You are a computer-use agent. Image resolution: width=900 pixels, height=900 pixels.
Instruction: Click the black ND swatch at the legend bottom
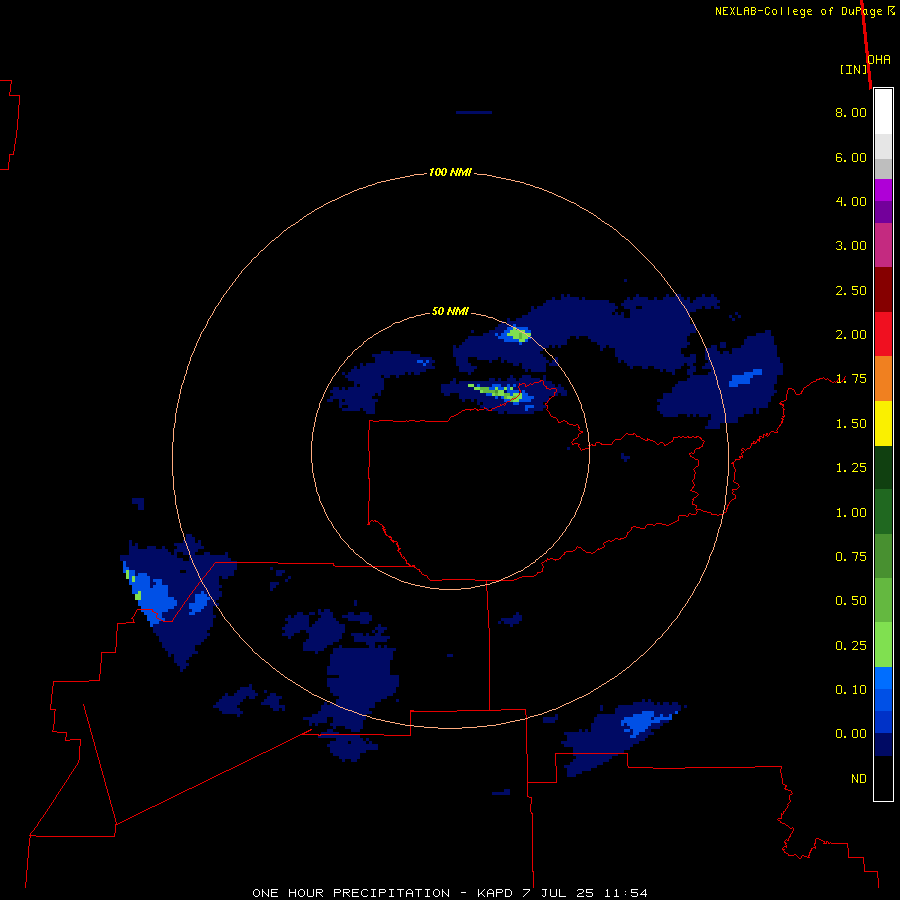tap(883, 778)
